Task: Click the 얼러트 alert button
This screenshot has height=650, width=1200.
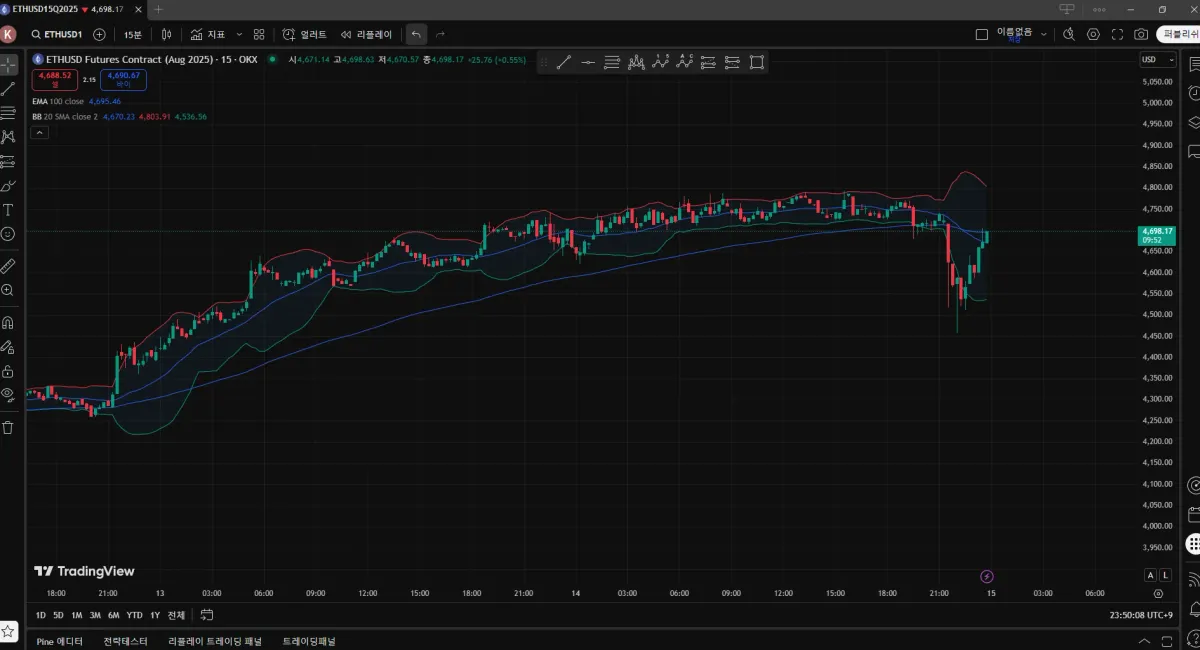Action: [x=305, y=34]
